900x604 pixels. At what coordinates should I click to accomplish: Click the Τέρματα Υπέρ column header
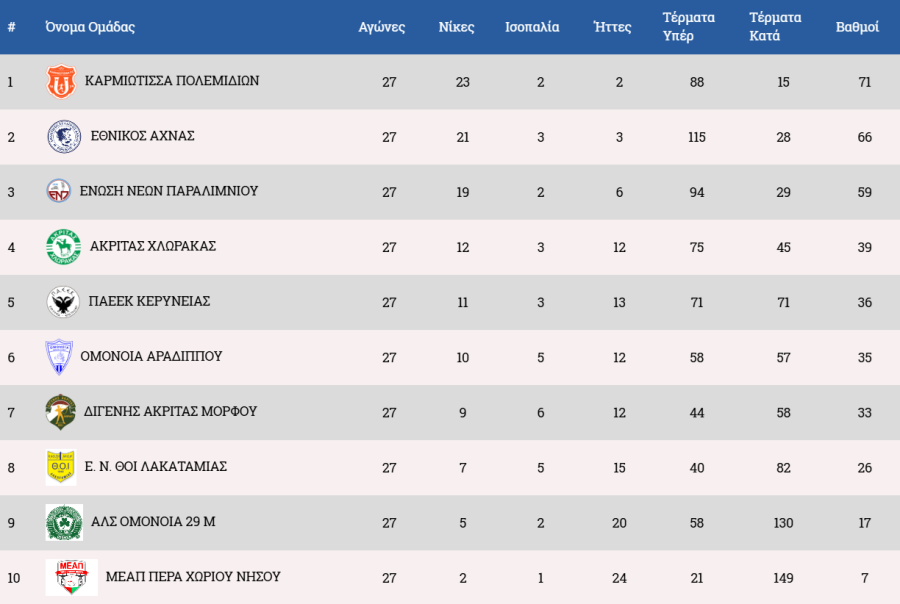689,26
